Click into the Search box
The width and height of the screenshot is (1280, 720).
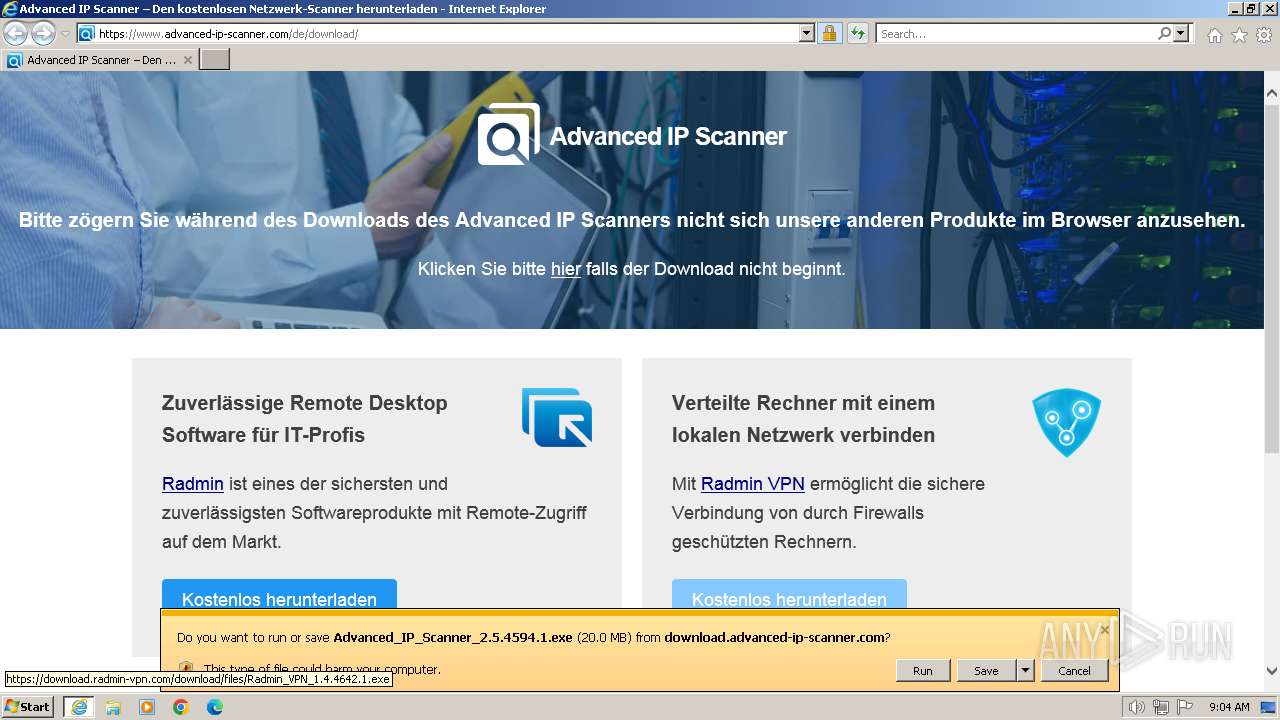[x=1016, y=34]
